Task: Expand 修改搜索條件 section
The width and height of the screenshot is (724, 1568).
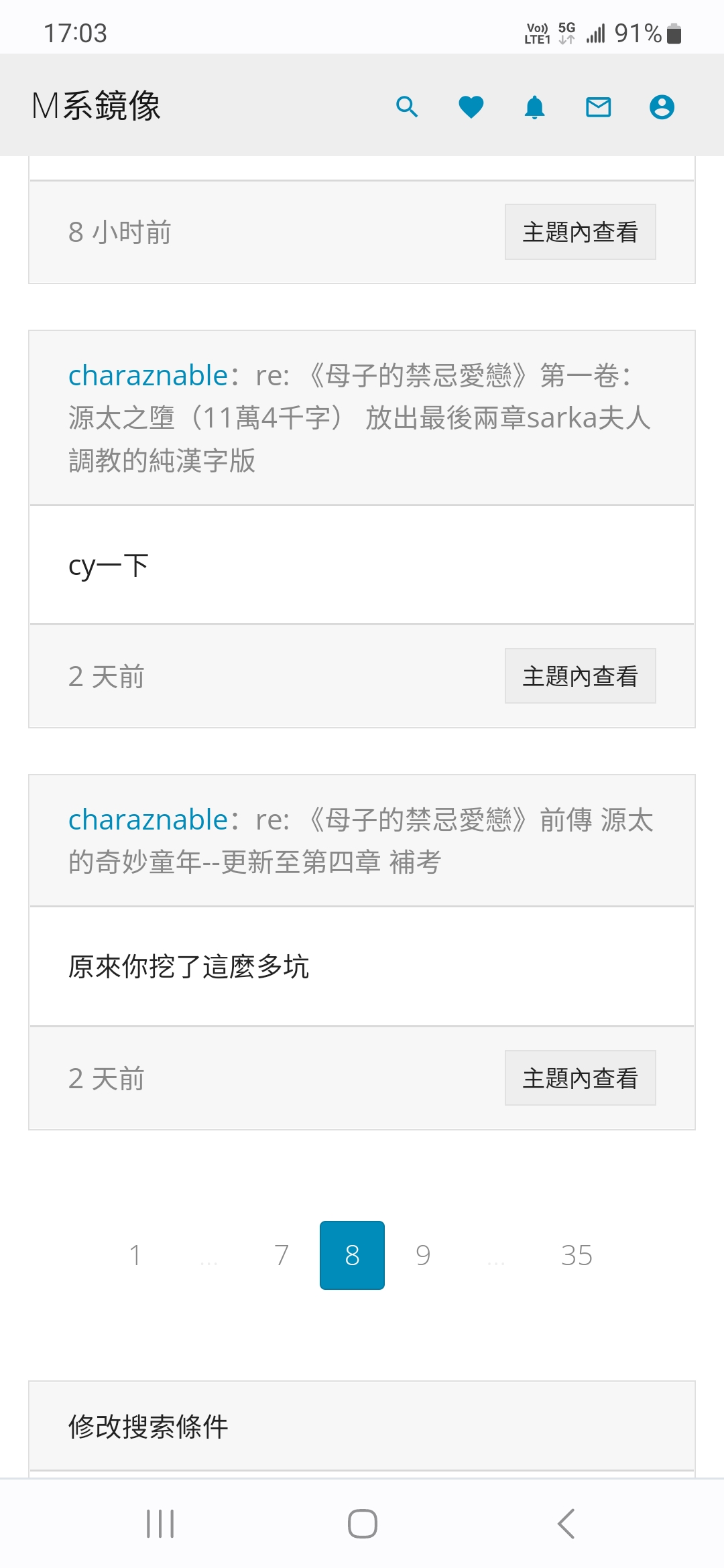Action: [x=149, y=1427]
